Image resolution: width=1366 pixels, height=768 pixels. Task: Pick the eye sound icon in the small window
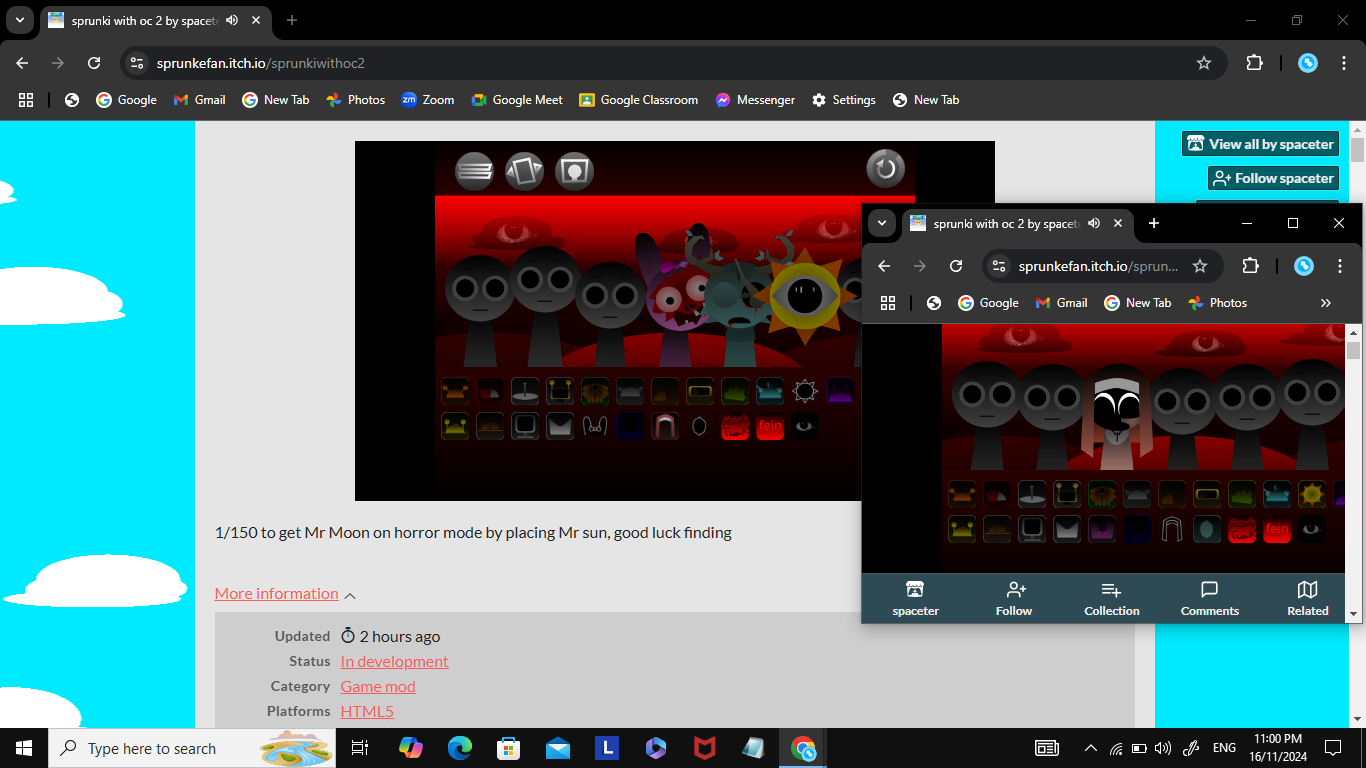pos(1312,529)
